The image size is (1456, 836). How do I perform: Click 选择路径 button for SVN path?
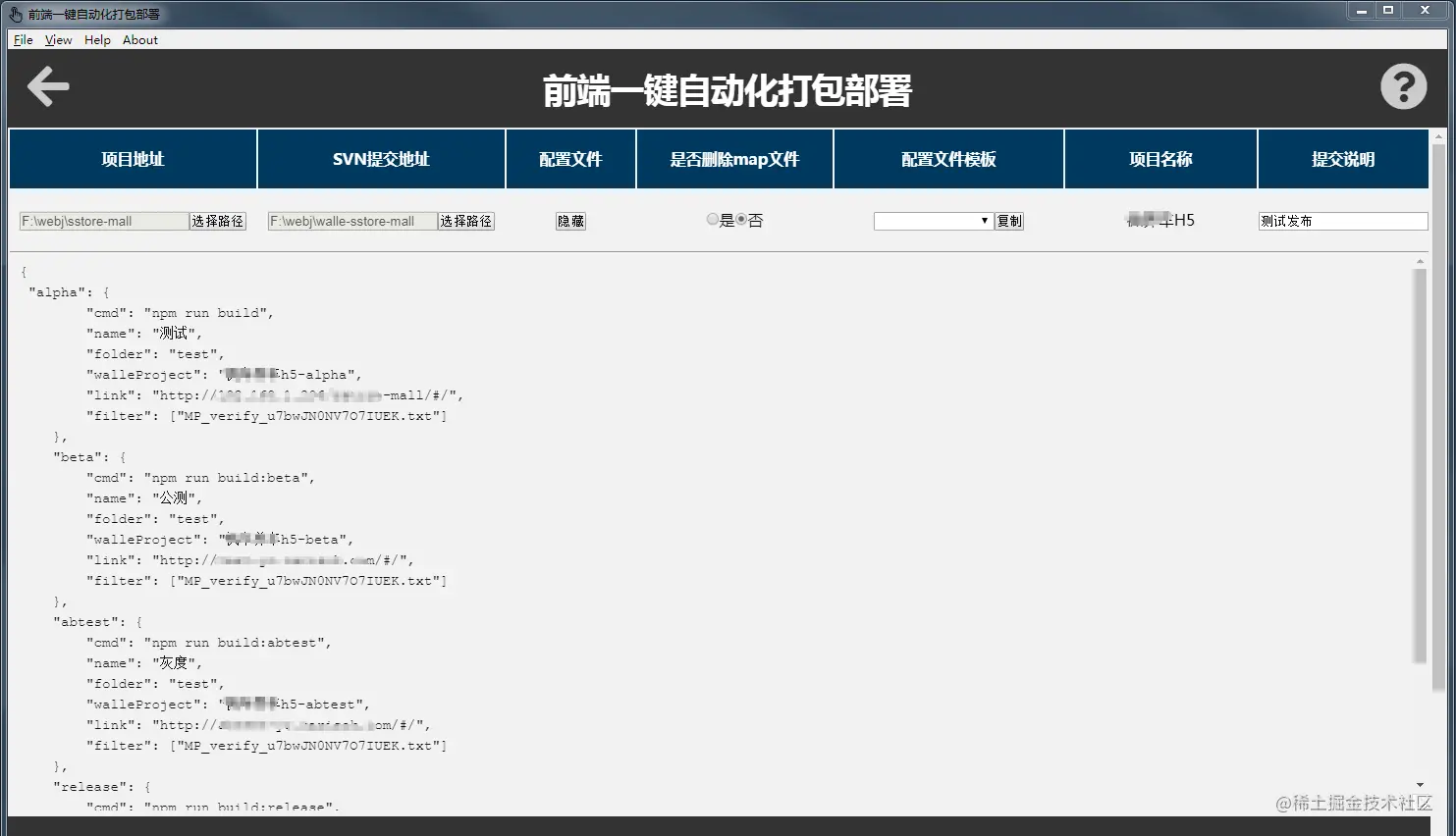point(466,222)
